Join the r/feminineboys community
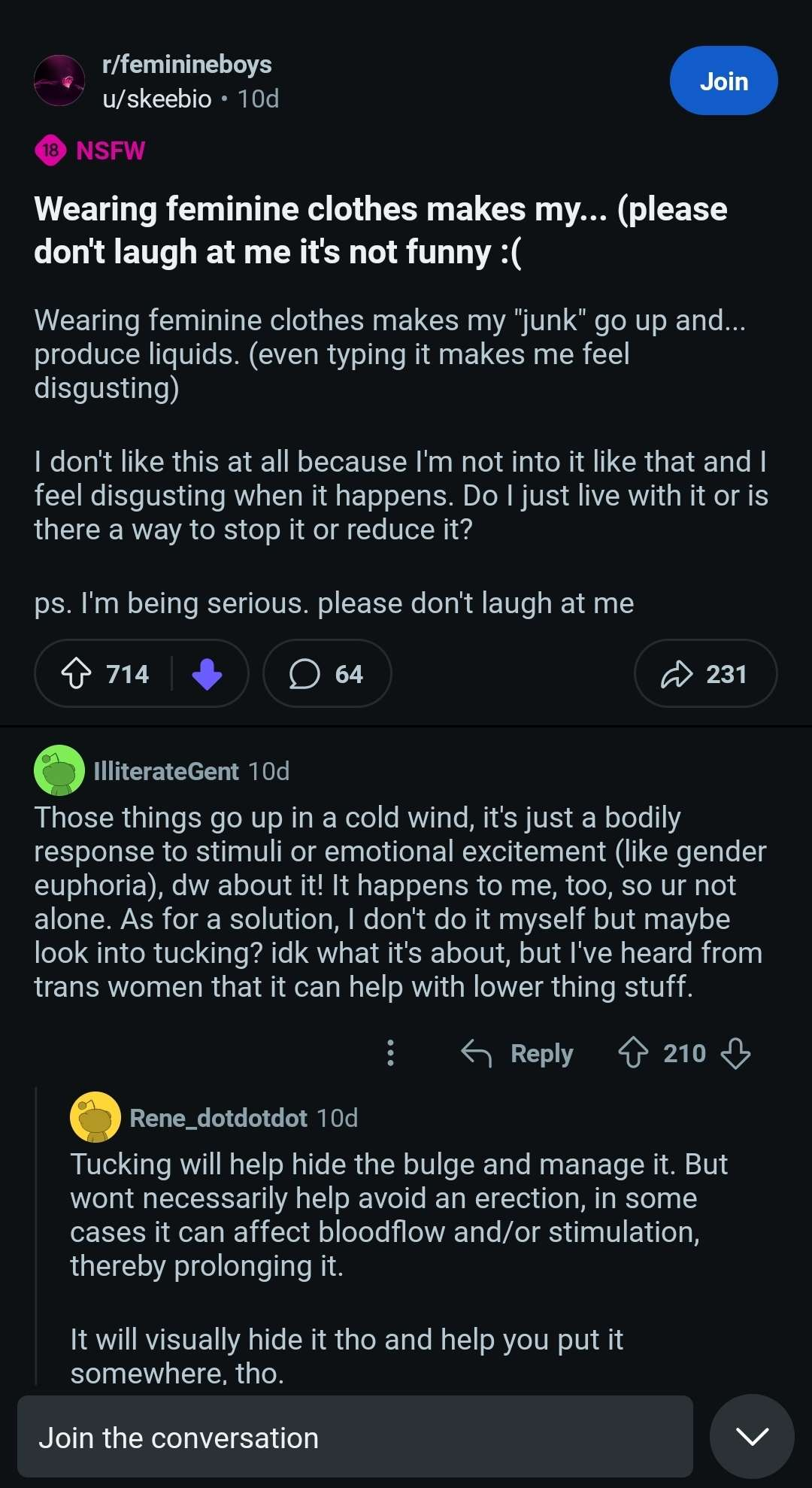The height and width of the screenshot is (1488, 812). [x=723, y=80]
